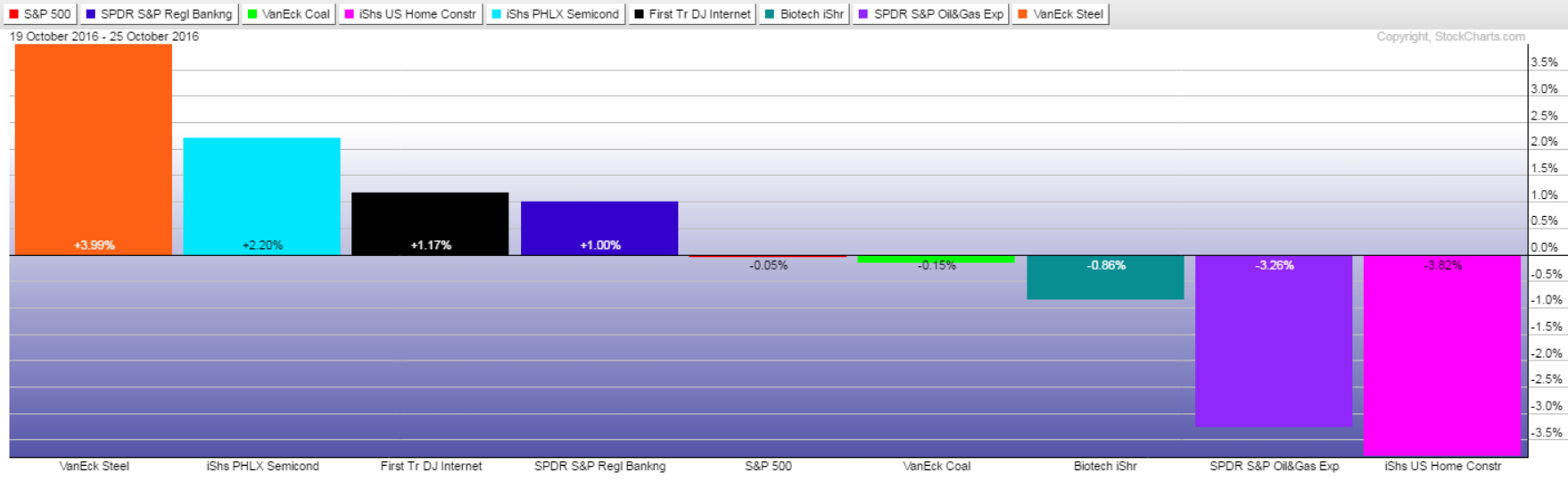Click the First Tr DJ Internet x-axis label
Image resolution: width=1568 pixels, height=481 pixels.
tap(431, 466)
